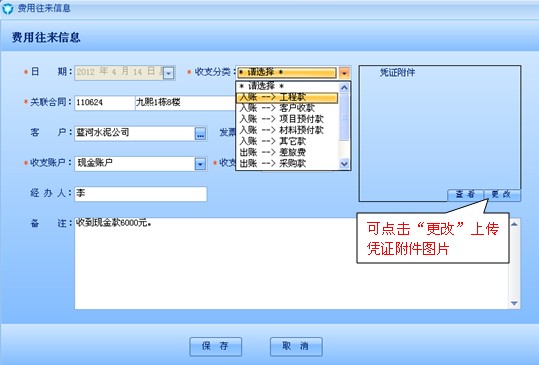Click 保存 button
539x365 pixels.
click(x=216, y=346)
